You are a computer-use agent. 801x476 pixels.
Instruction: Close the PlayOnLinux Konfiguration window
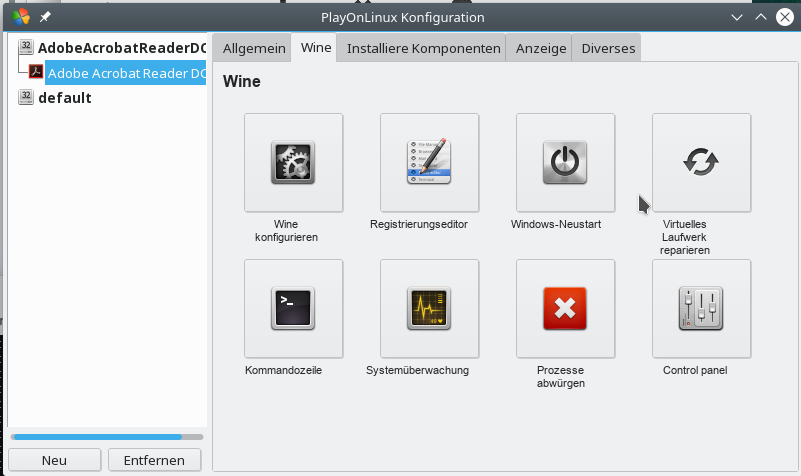(785, 17)
